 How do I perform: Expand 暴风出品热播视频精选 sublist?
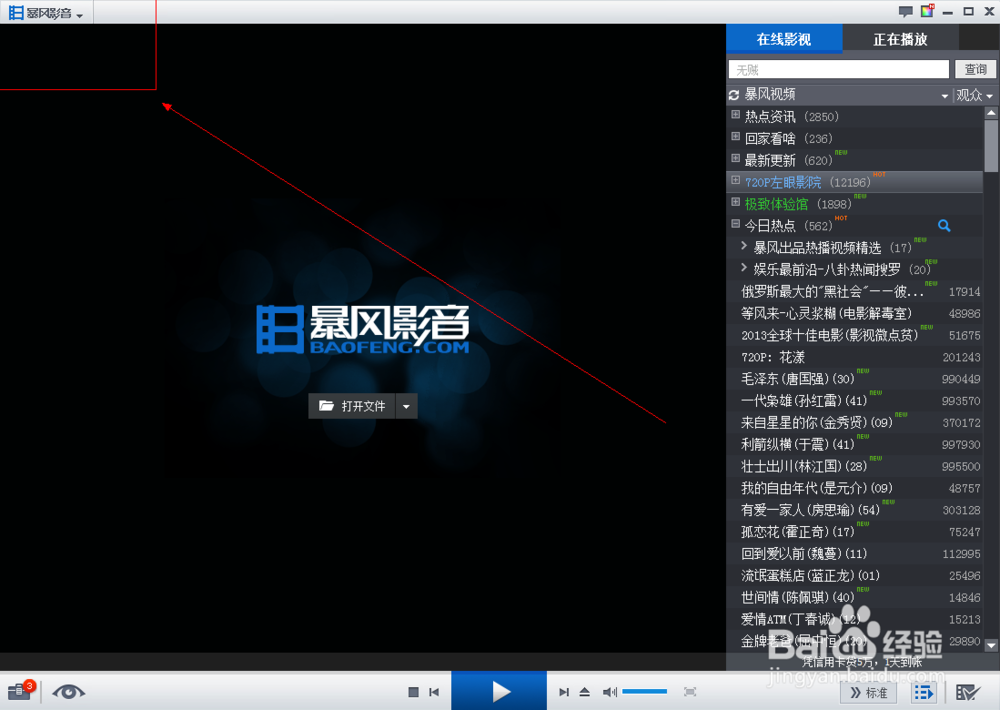pyautogui.click(x=744, y=246)
